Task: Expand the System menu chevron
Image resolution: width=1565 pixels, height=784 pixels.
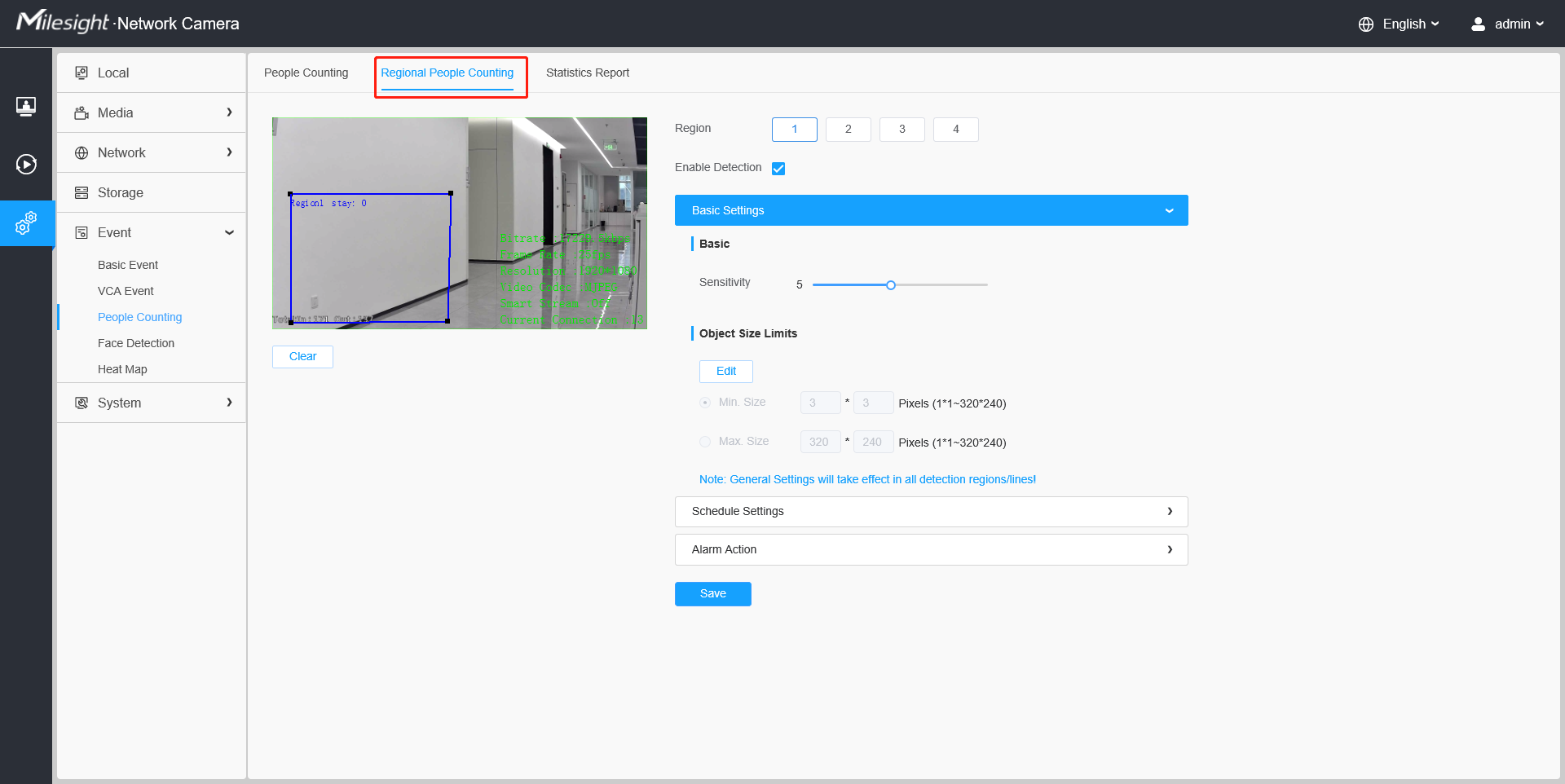Action: 229,403
